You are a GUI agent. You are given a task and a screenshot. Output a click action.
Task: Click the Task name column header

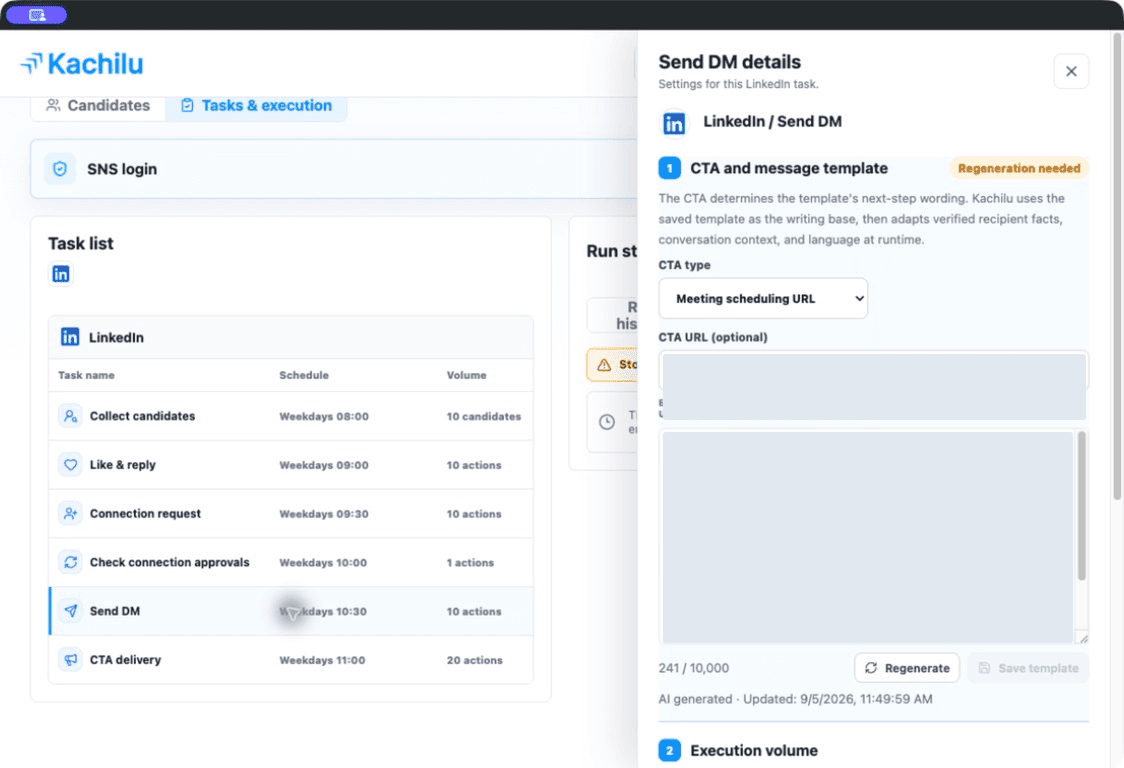(86, 375)
